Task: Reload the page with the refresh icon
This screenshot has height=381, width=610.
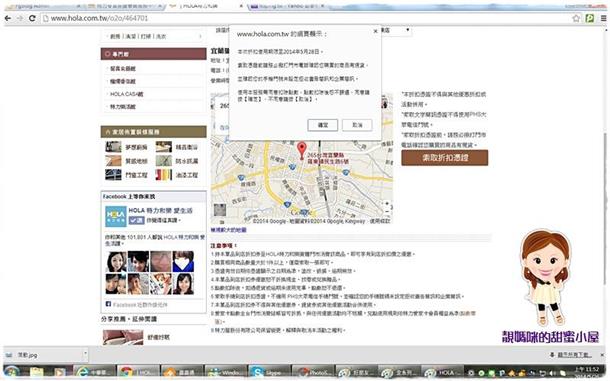Action: click(x=32, y=18)
